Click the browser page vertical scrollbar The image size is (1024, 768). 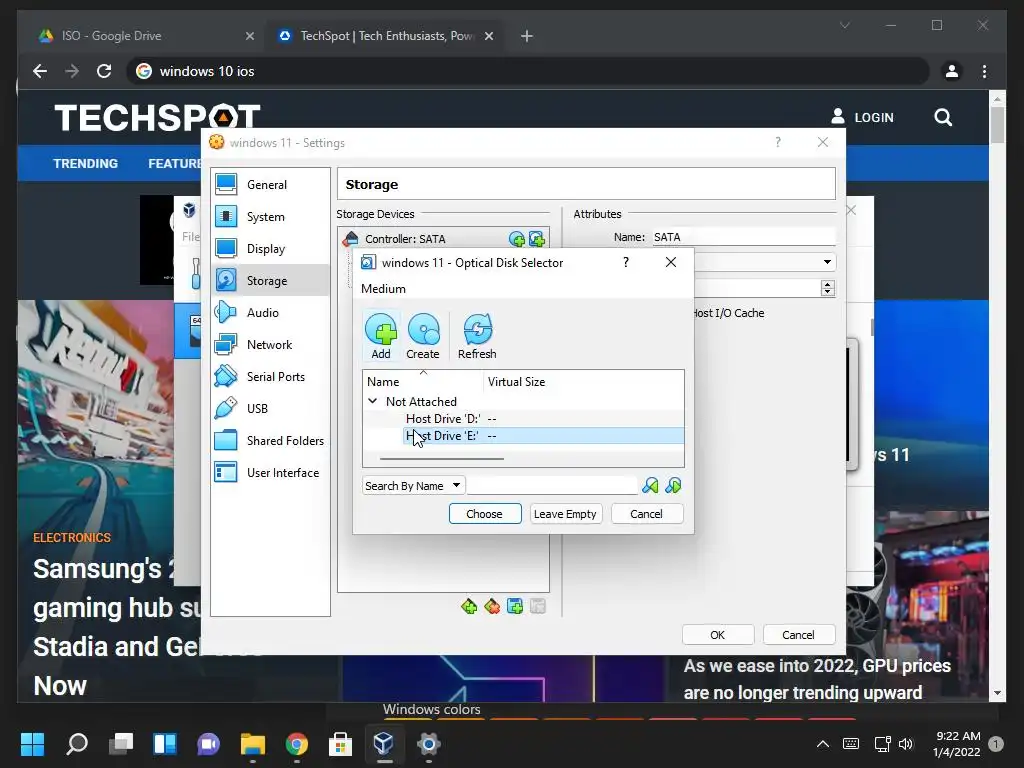pos(997,123)
